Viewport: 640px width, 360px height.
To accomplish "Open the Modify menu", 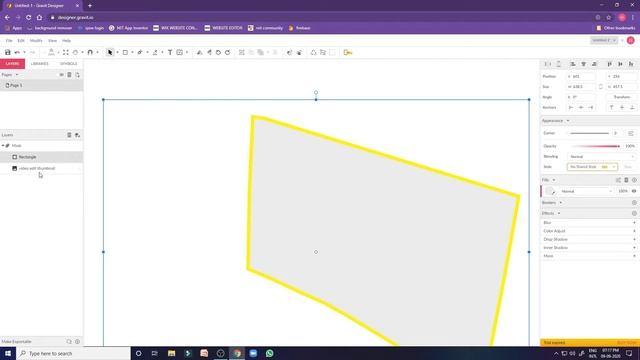I will click(x=36, y=41).
